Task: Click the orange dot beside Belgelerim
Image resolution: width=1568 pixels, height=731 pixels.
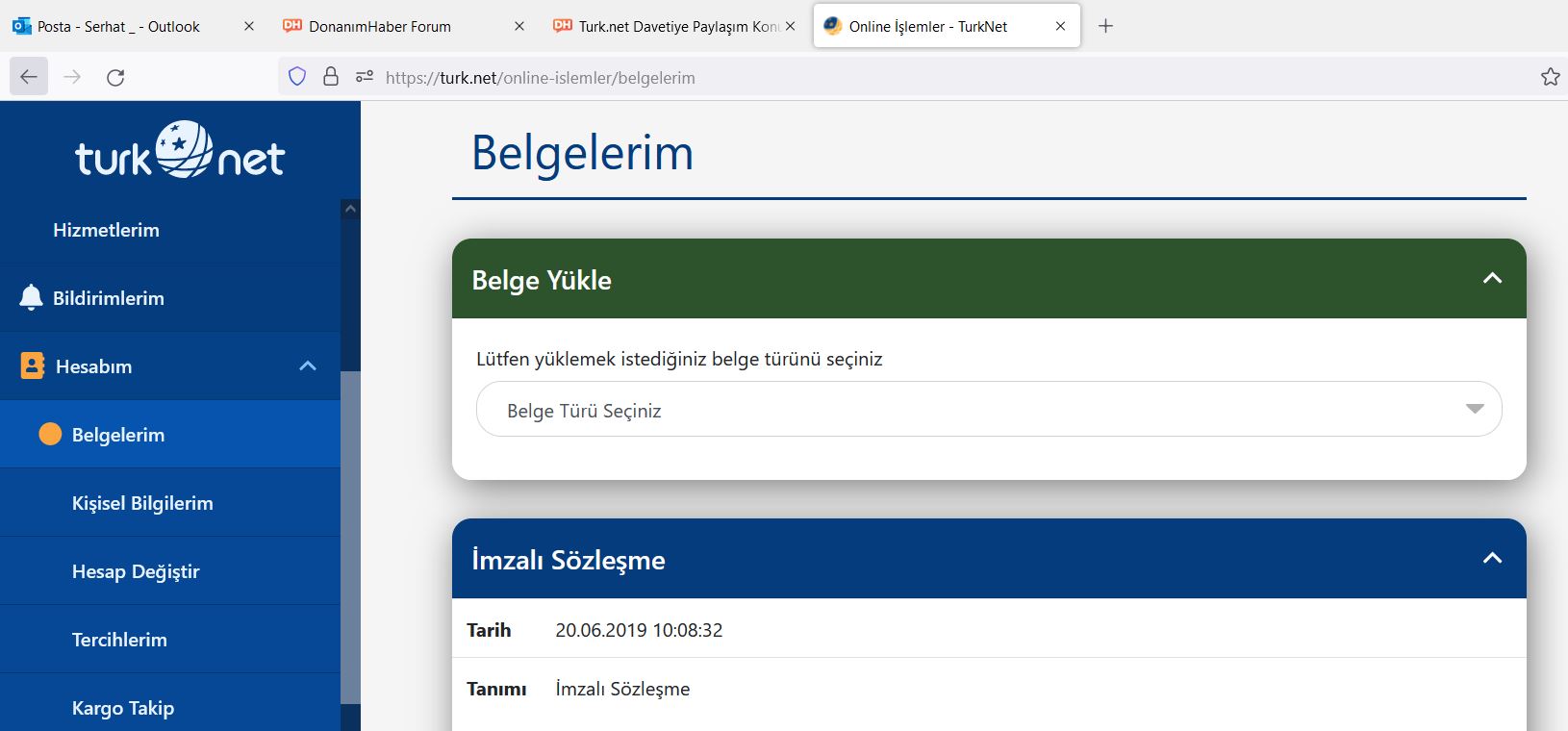Action: (50, 435)
